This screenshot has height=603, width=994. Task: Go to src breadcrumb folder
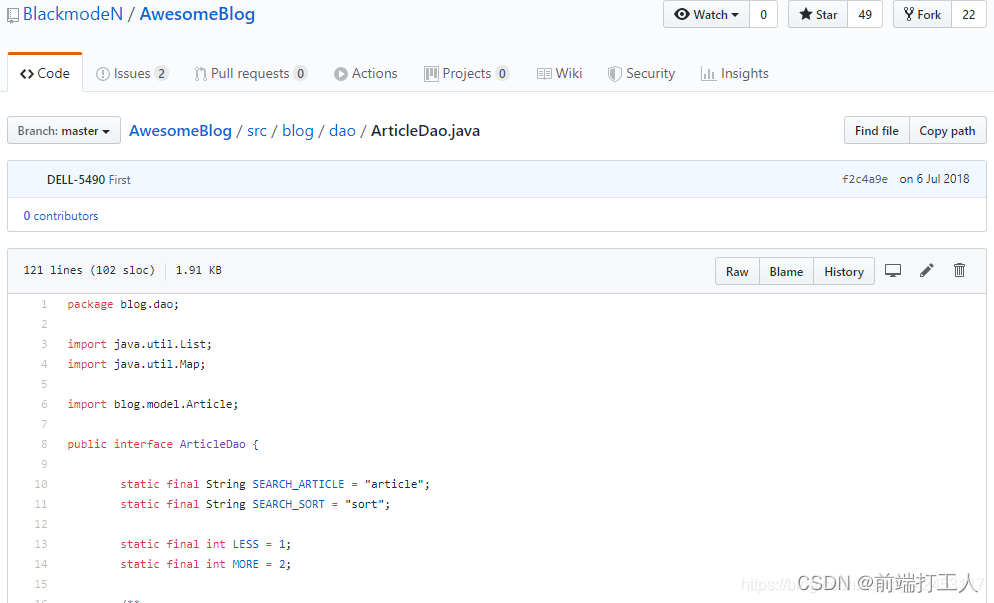[257, 131]
